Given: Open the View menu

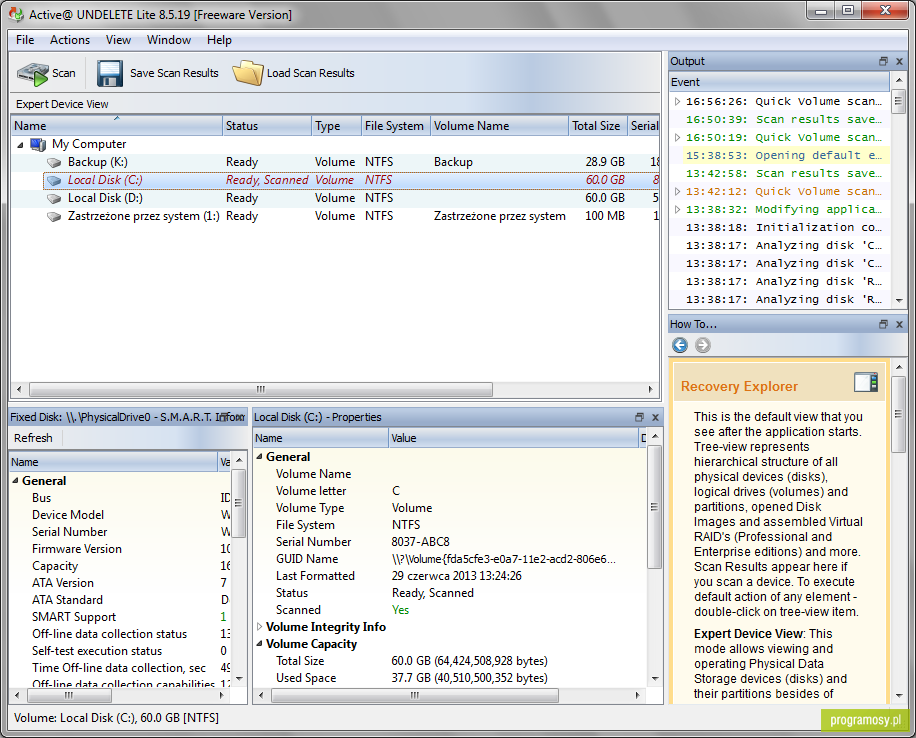Looking at the screenshot, I should (x=118, y=40).
